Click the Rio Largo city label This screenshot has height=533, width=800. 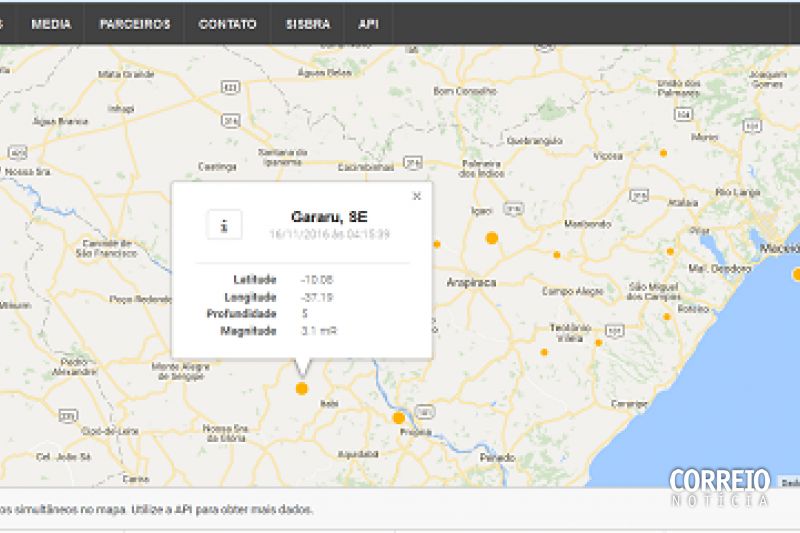coord(738,192)
